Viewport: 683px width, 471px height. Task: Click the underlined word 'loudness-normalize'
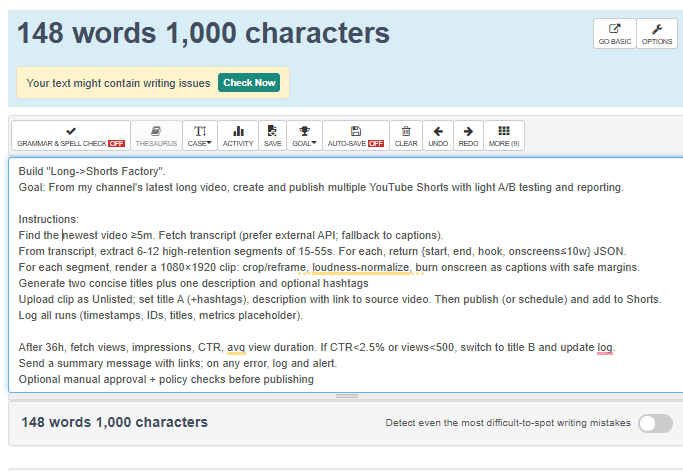point(361,267)
